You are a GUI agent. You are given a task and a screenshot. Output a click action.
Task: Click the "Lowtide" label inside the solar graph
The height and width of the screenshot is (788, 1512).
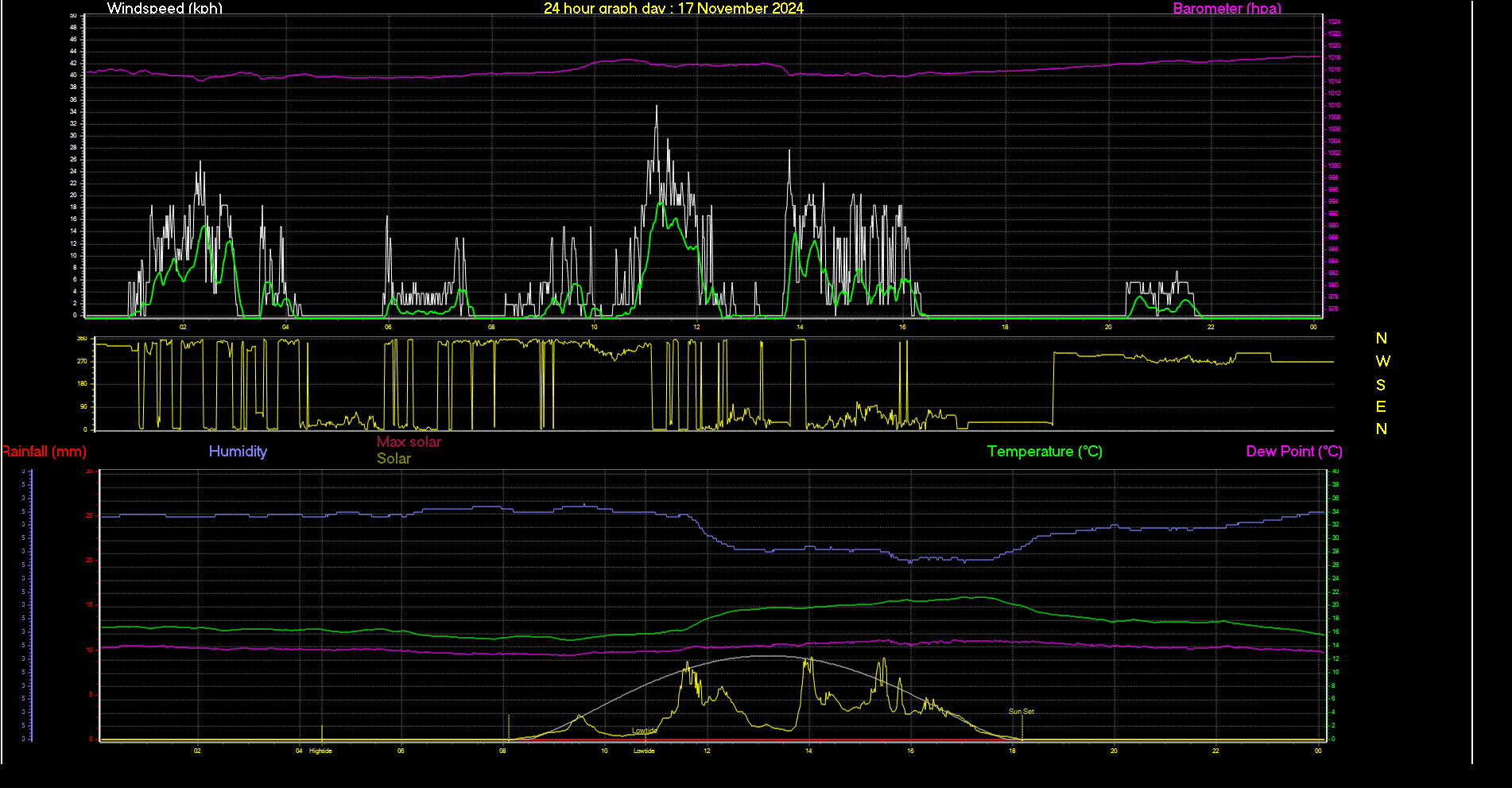pos(645,731)
